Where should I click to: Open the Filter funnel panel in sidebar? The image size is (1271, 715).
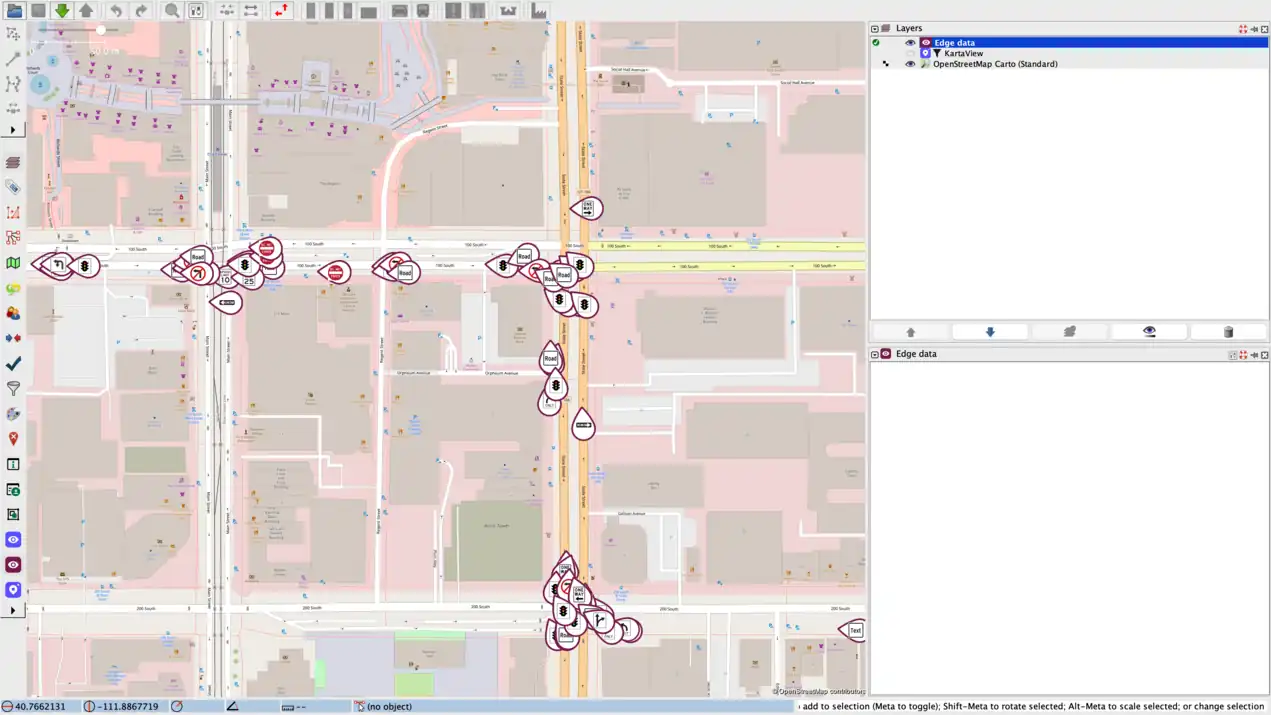(x=13, y=388)
